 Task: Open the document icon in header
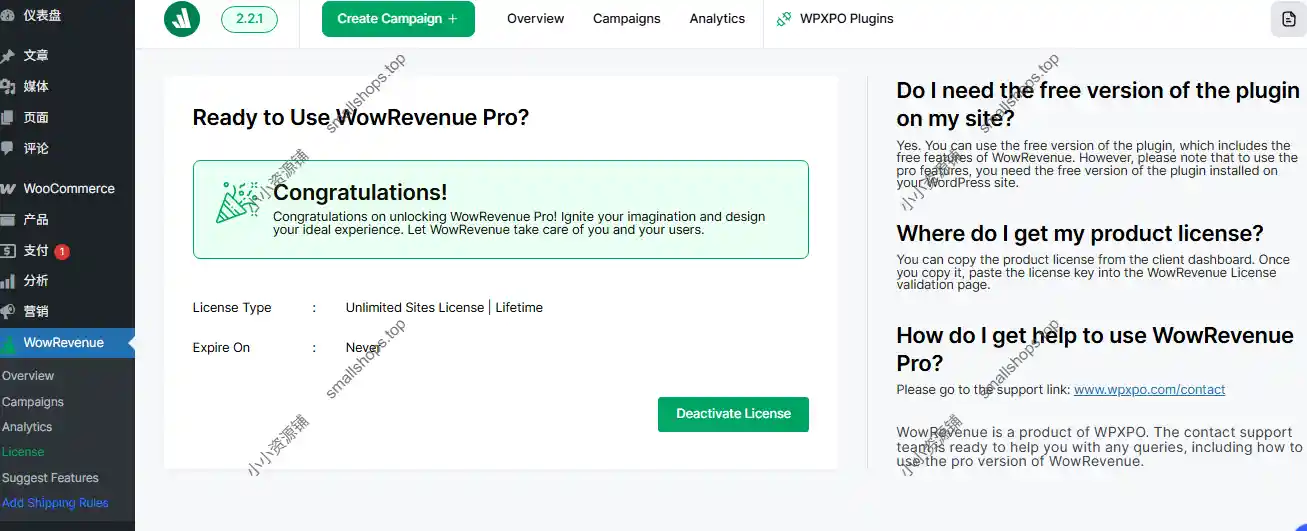(1288, 19)
